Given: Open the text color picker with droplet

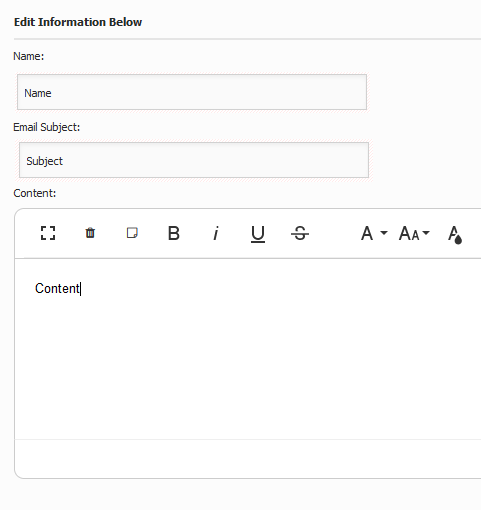Looking at the screenshot, I should click(x=455, y=234).
